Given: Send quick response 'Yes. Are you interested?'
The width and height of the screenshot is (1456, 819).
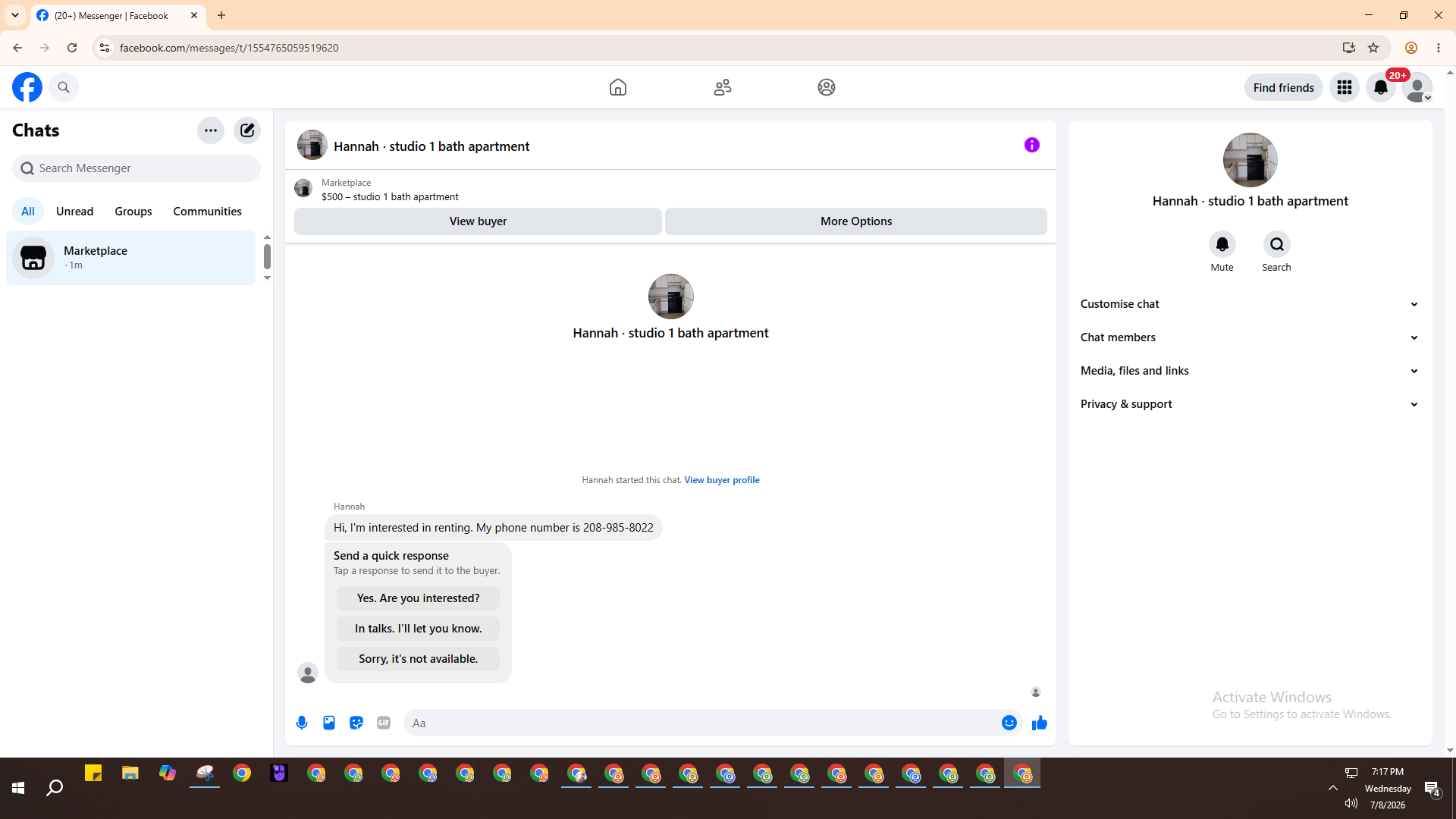Looking at the screenshot, I should [419, 598].
